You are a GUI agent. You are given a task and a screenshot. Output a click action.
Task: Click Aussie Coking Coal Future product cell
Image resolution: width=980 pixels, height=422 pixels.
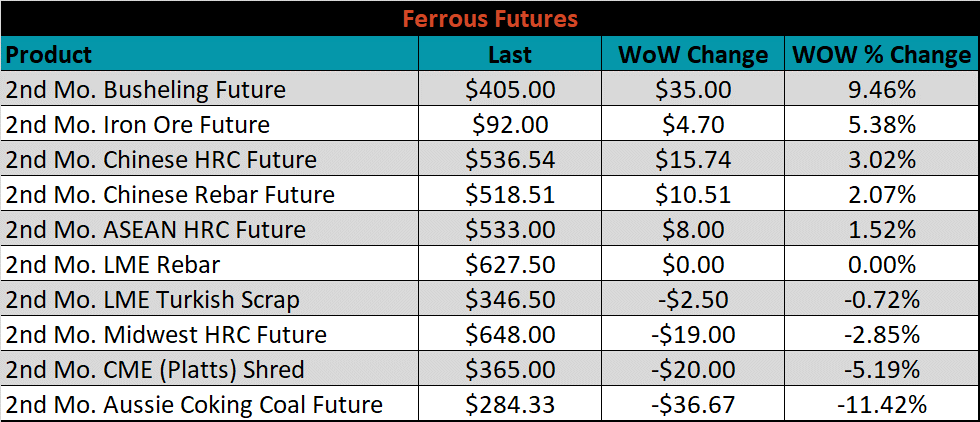(x=210, y=404)
